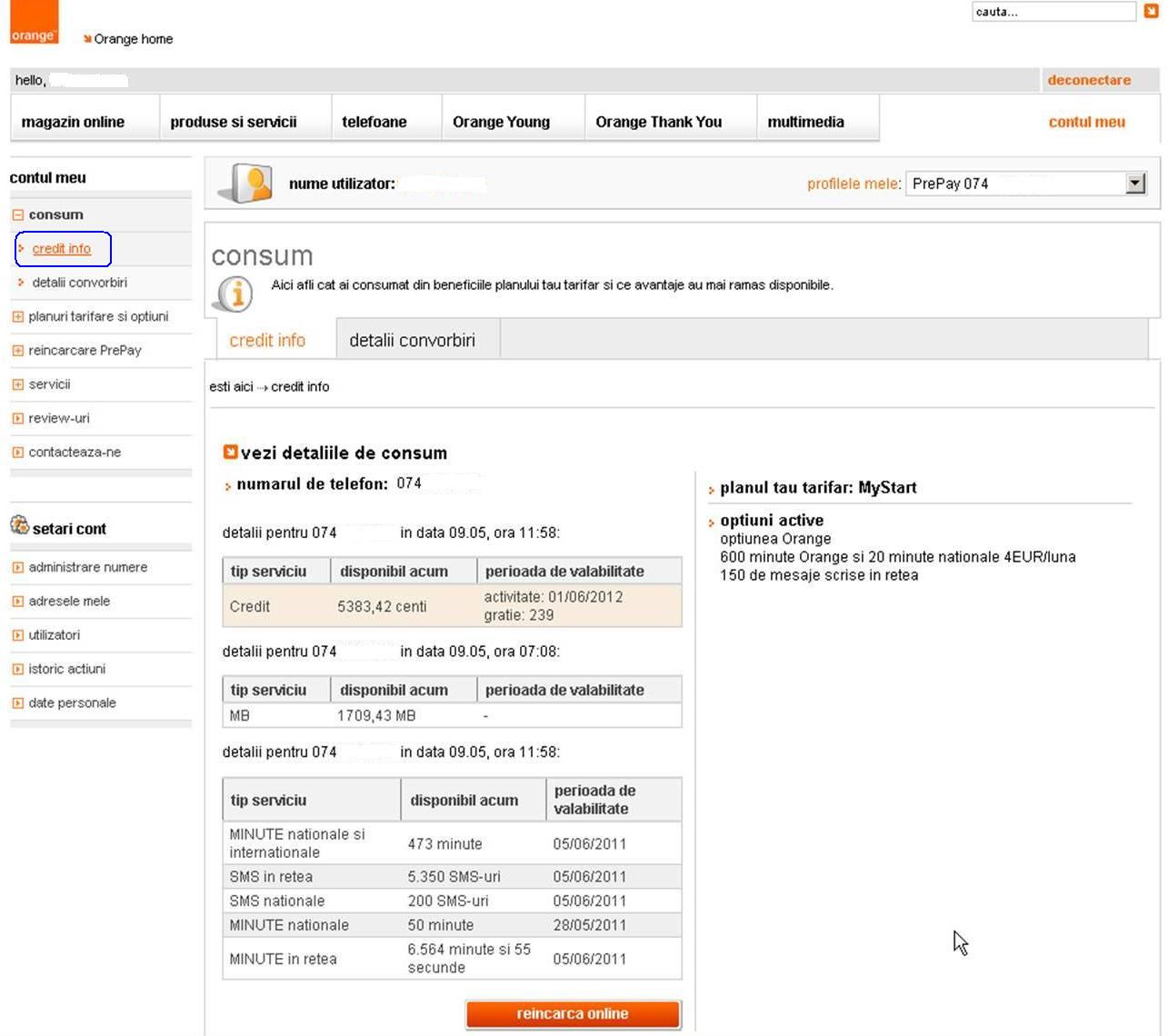This screenshot has height=1036, width=1168.
Task: Expand planuri tarifare si optiuni
Action: tap(17, 317)
